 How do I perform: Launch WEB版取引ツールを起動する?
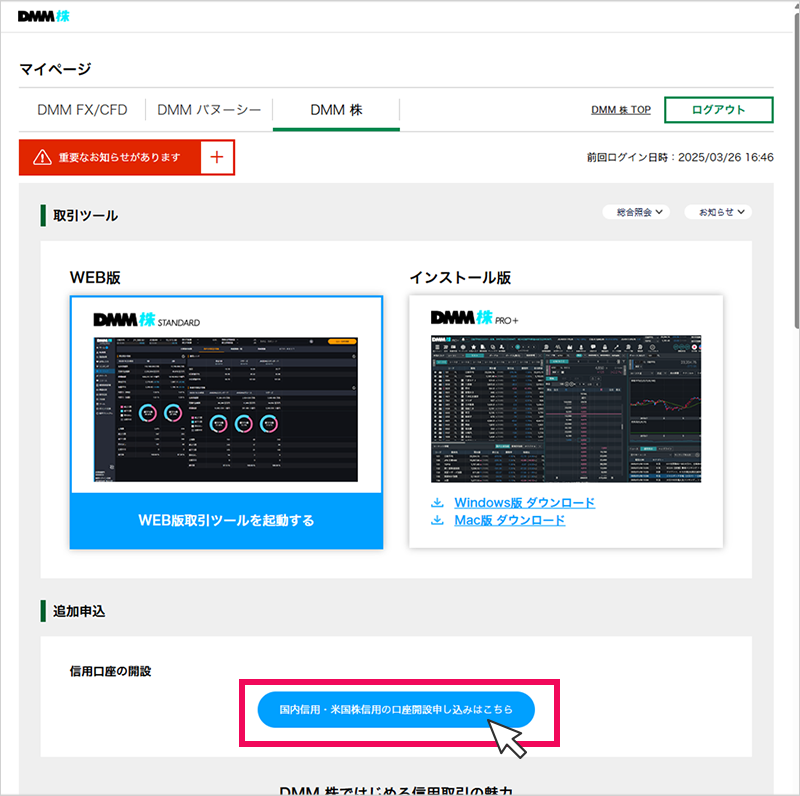pos(227,520)
